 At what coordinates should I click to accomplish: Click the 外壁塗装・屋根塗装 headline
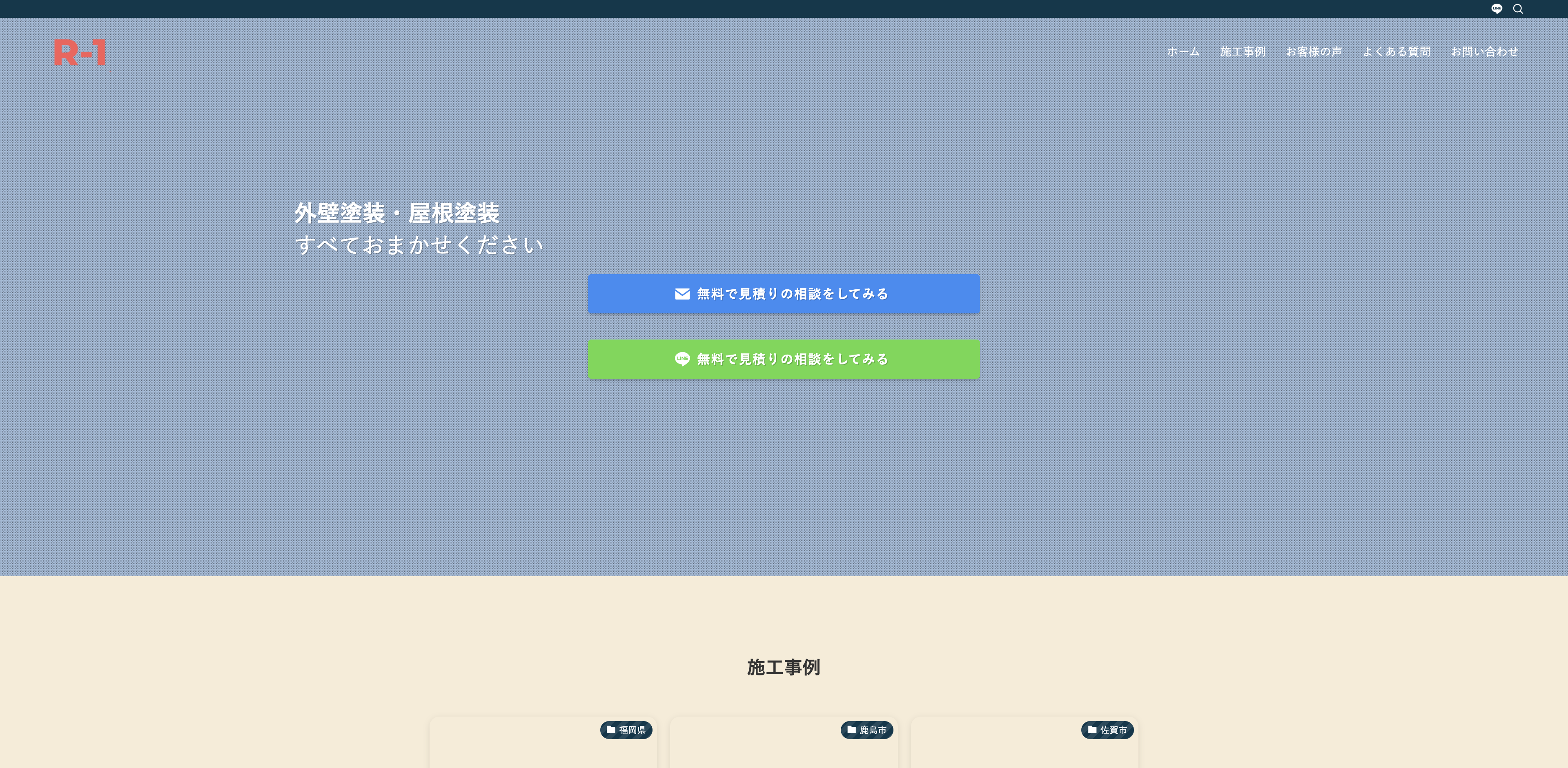pos(397,213)
